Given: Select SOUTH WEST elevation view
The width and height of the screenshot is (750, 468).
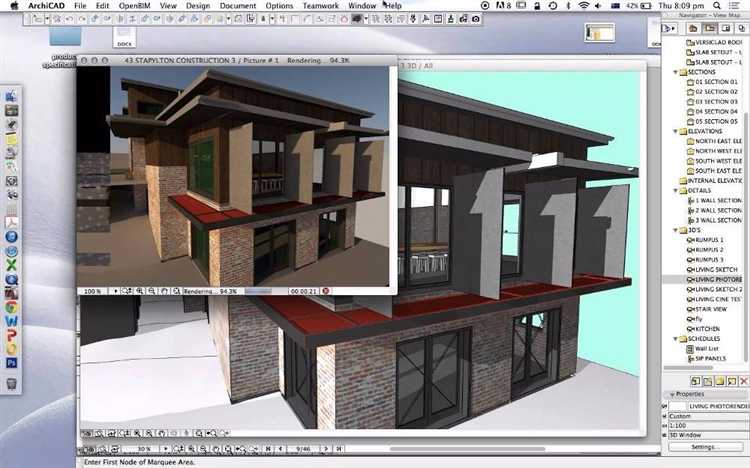Looking at the screenshot, I should point(714,161).
